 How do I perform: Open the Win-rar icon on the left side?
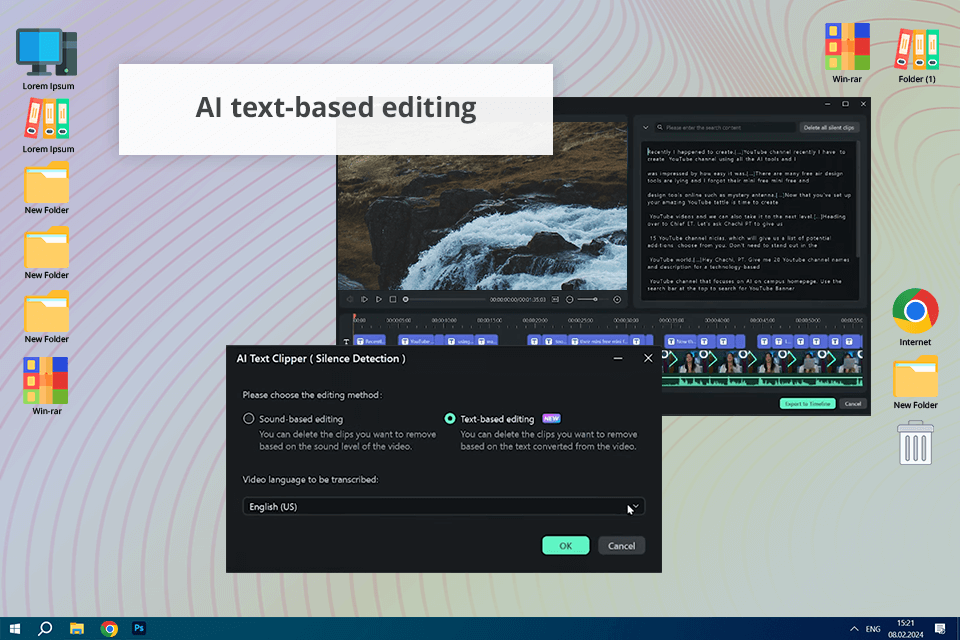[47, 386]
